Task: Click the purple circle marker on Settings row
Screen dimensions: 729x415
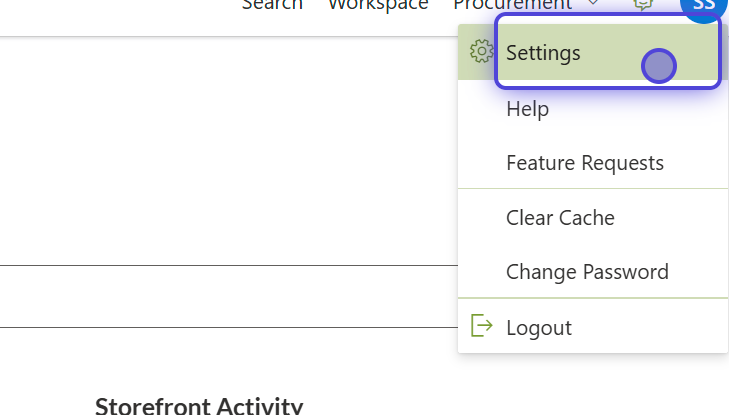Action: point(659,66)
